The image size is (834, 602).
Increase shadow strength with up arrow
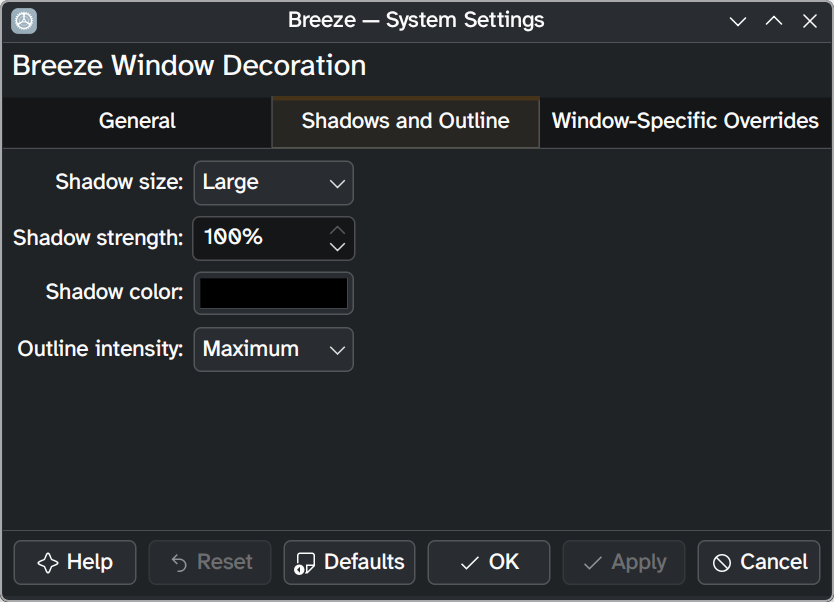[338, 230]
